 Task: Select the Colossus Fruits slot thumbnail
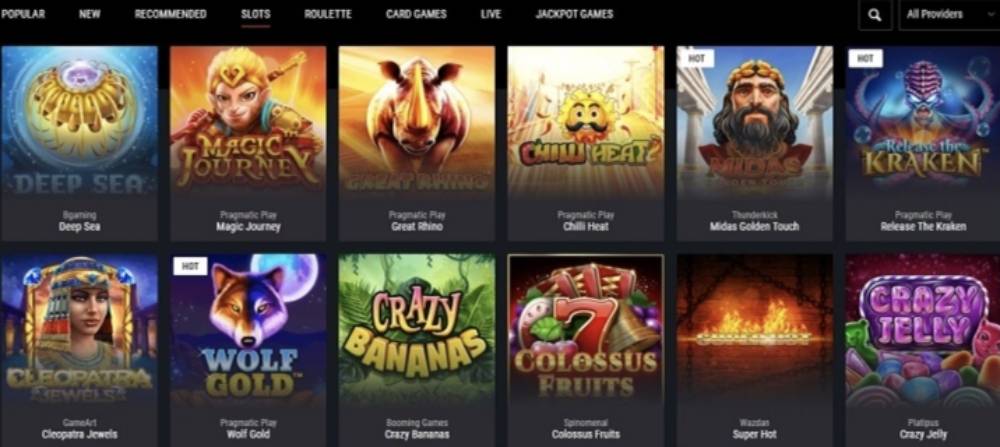coord(585,330)
